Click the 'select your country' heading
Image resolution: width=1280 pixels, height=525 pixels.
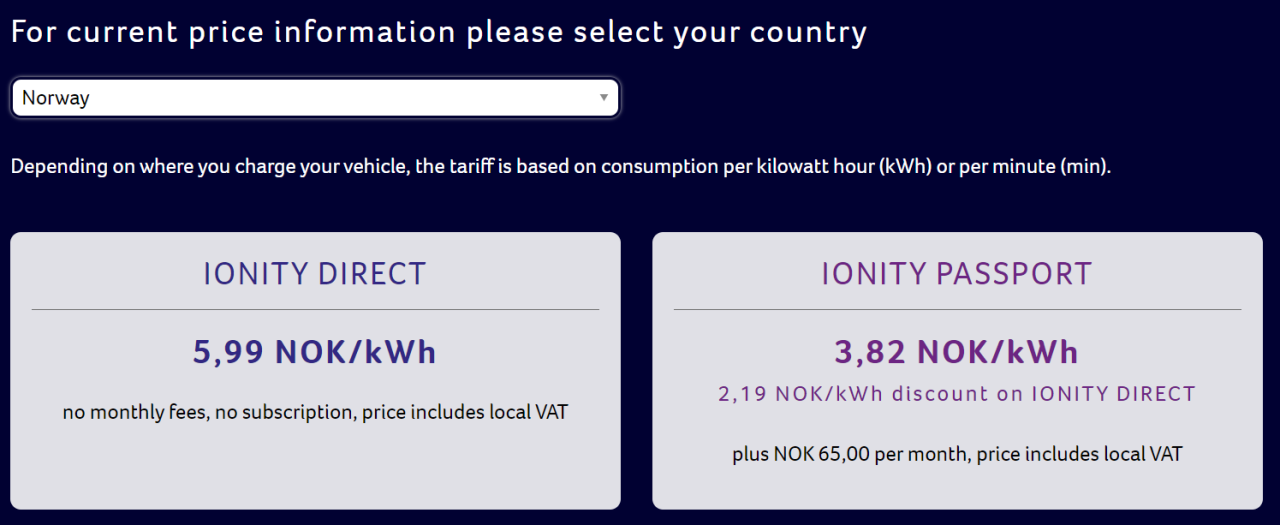[438, 32]
